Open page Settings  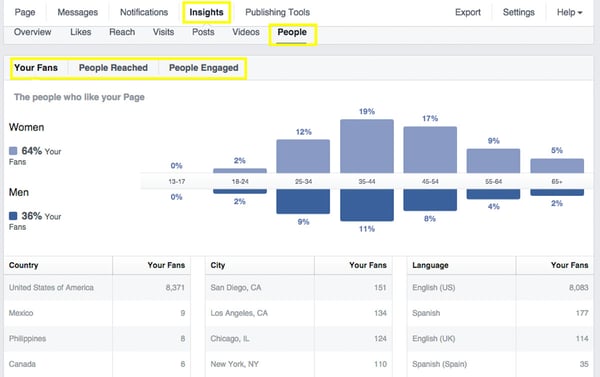[518, 12]
